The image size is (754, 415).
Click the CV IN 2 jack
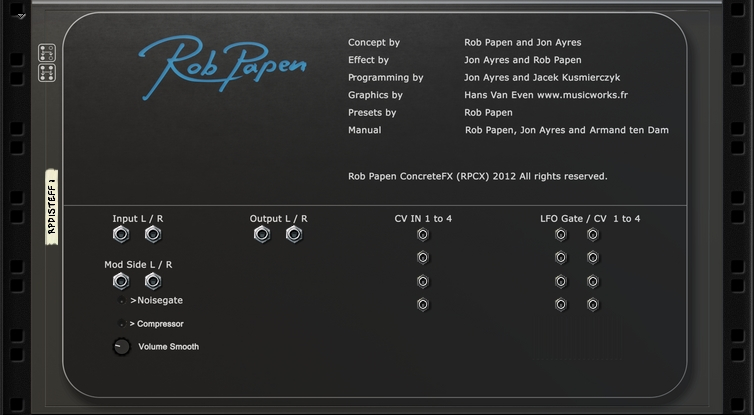[423, 258]
